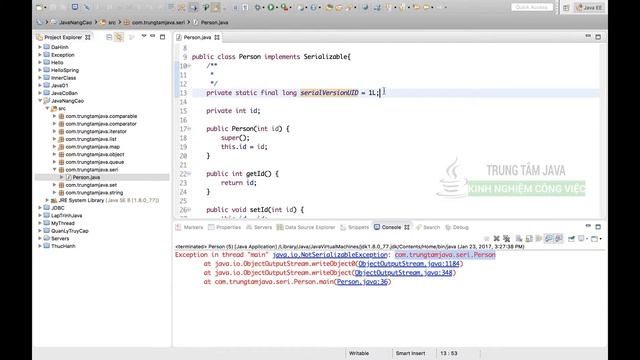This screenshot has height=360, width=640.
Task: Minimize the Project Explorer view
Action: (x=153, y=36)
